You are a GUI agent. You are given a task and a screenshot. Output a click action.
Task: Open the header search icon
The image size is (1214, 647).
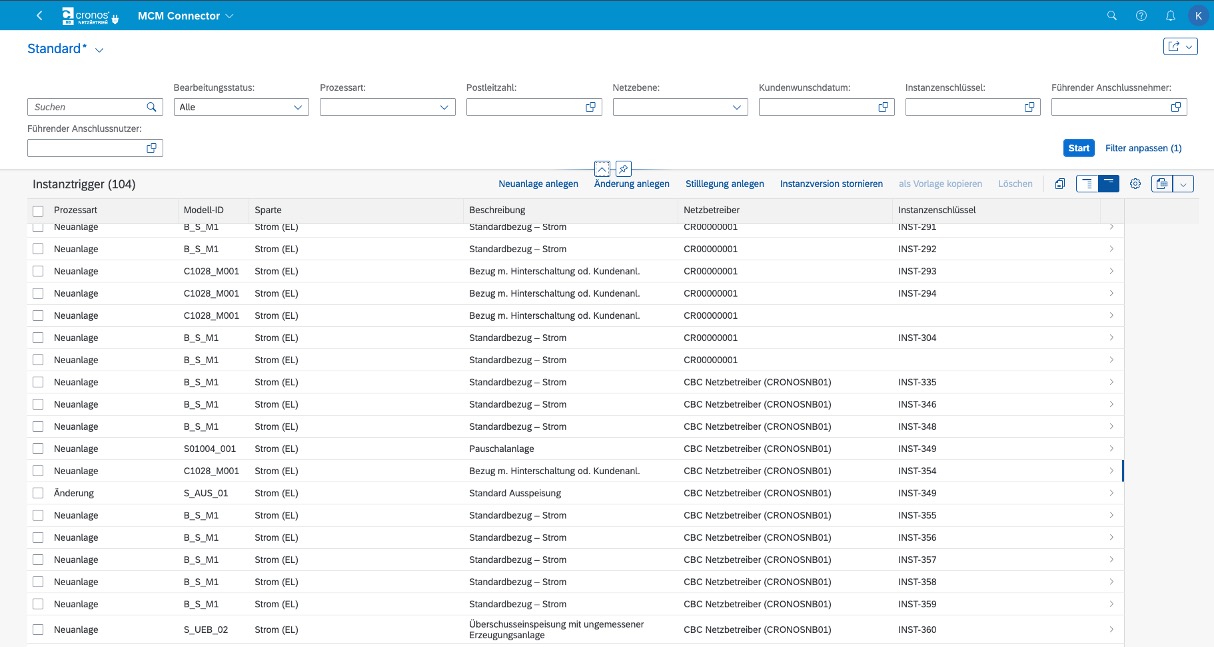pos(1112,16)
